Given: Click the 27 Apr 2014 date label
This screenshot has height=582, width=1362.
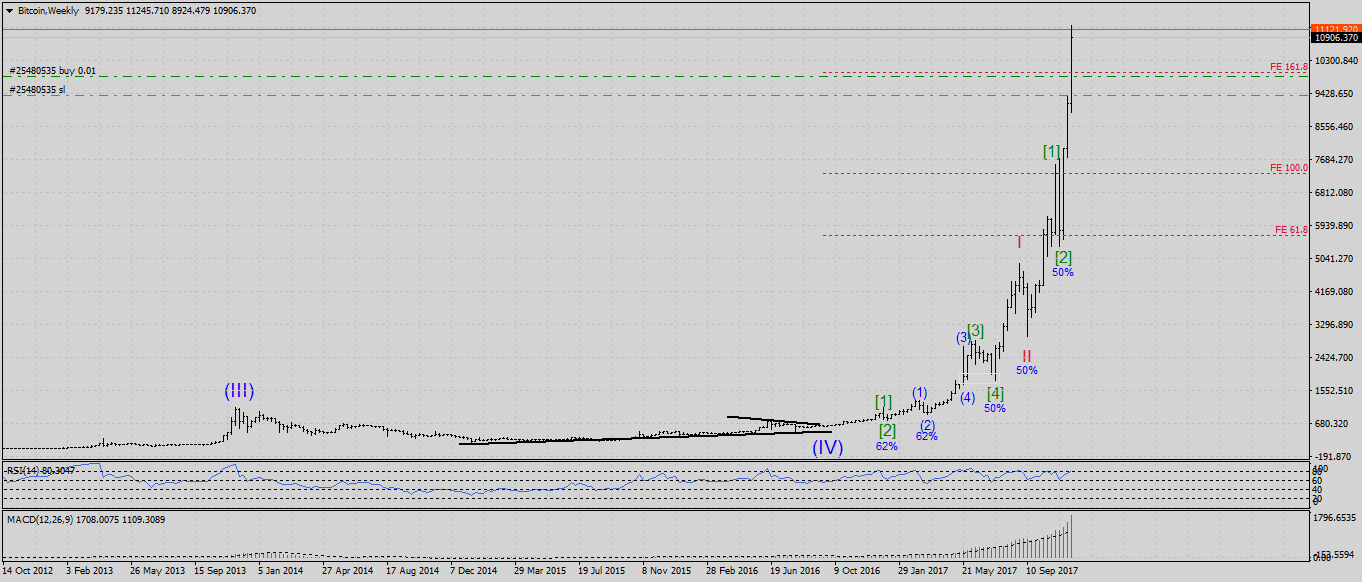Looking at the screenshot, I should [x=347, y=572].
